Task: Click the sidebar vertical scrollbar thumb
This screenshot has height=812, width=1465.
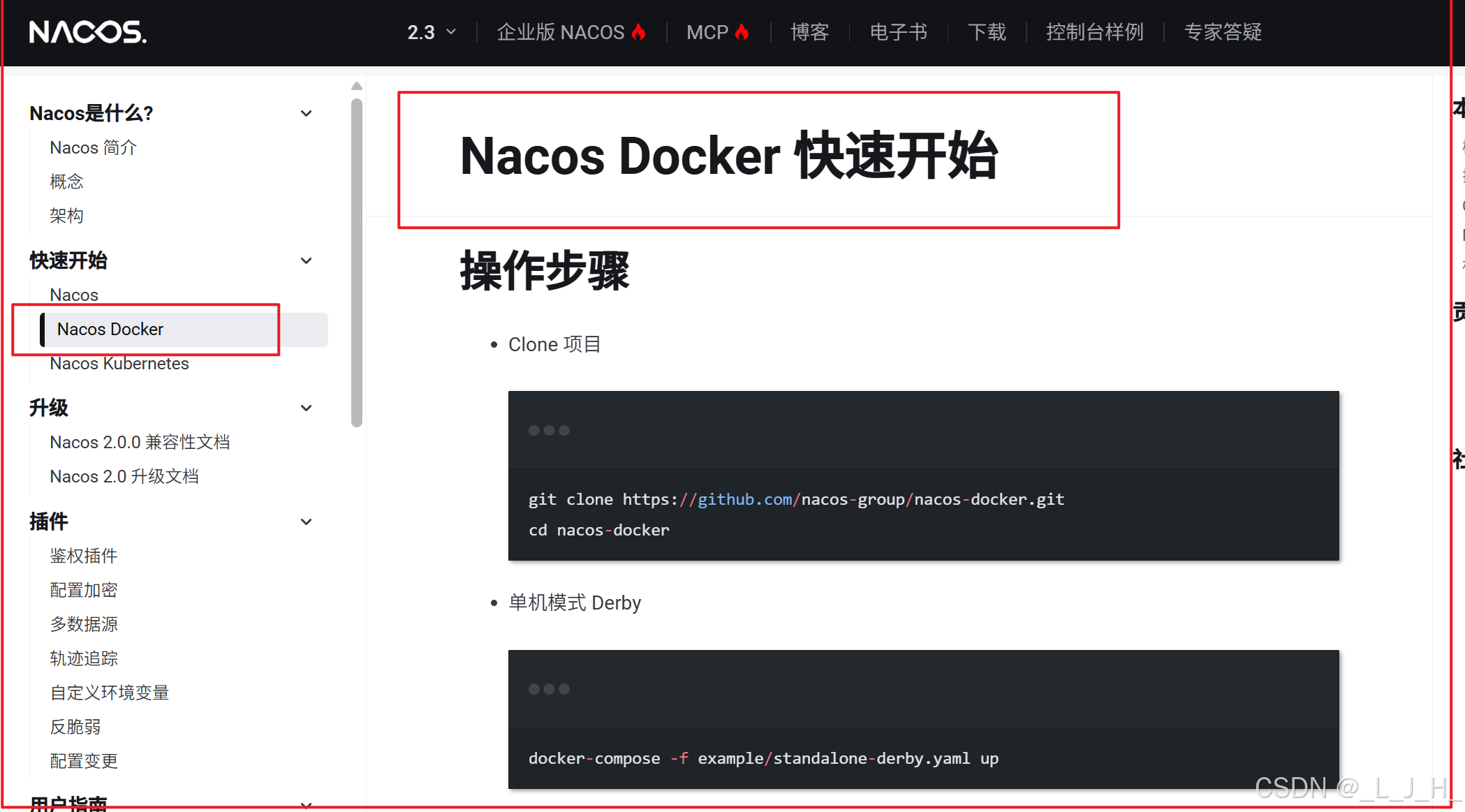Action: point(357,262)
